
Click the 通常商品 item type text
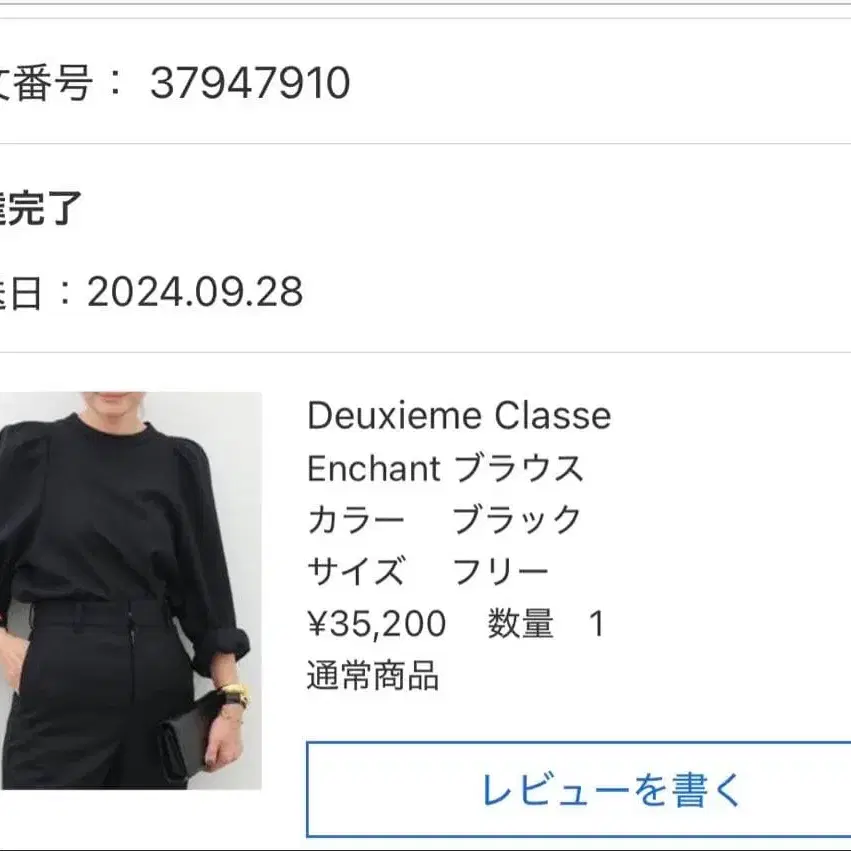coord(373,676)
